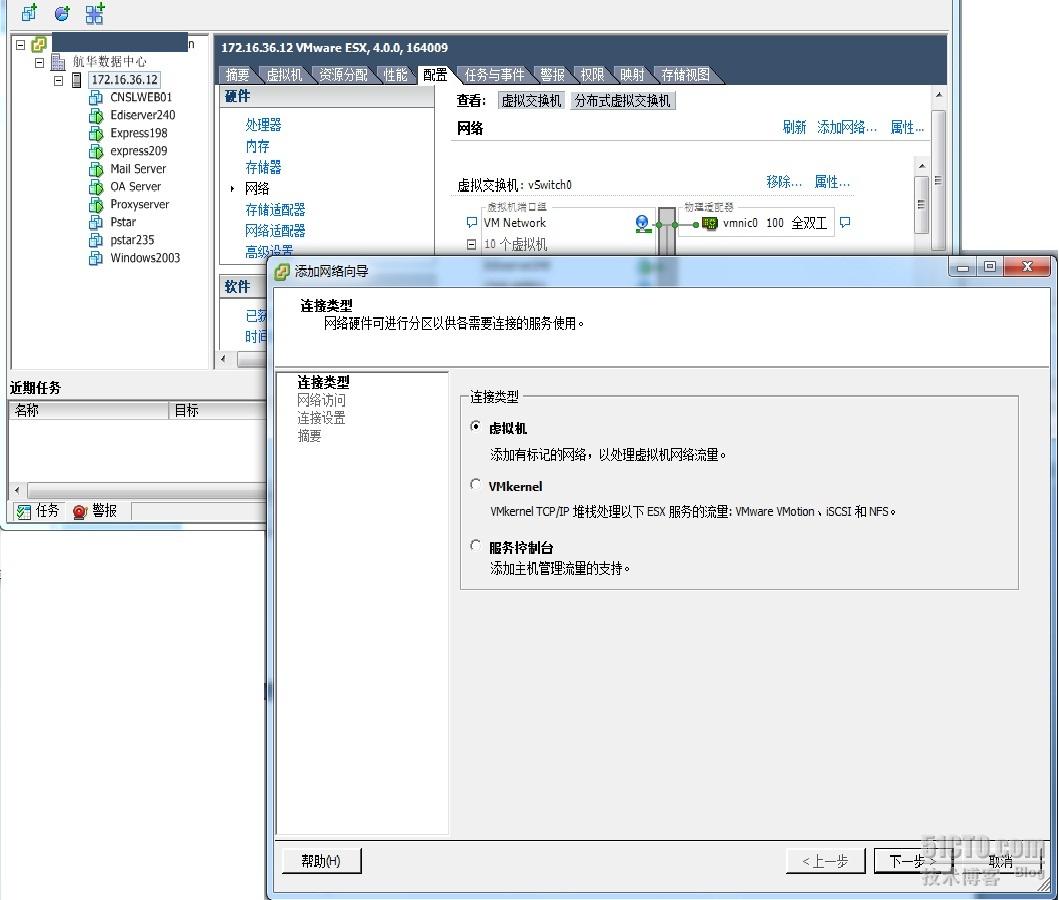The height and width of the screenshot is (900, 1059).
Task: Click the speech bubble icon beside VM Network
Action: [471, 222]
